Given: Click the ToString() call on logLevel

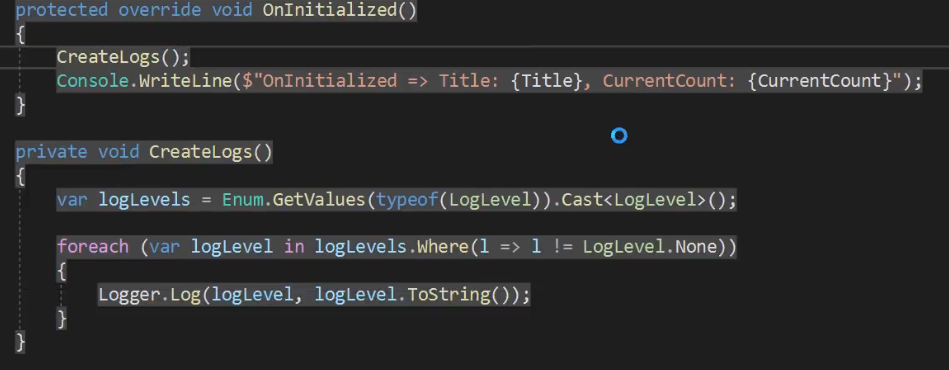Looking at the screenshot, I should pos(459,295).
